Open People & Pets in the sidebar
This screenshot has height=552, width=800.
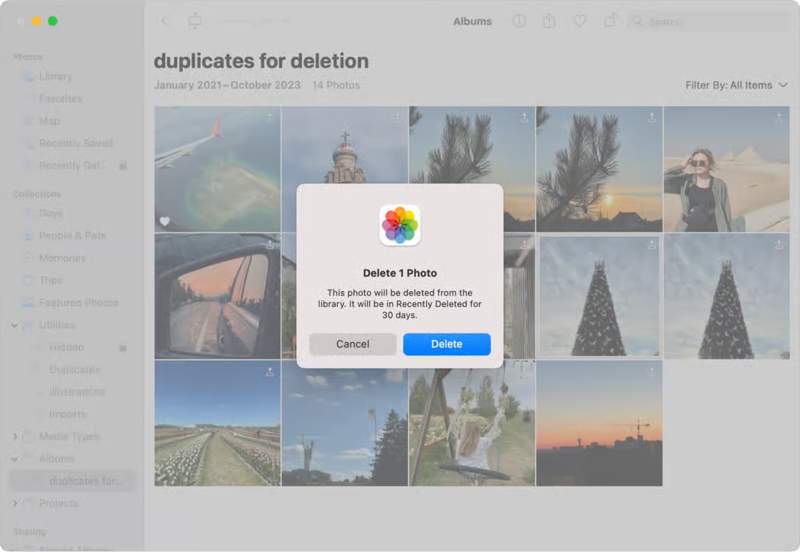[x=72, y=236]
